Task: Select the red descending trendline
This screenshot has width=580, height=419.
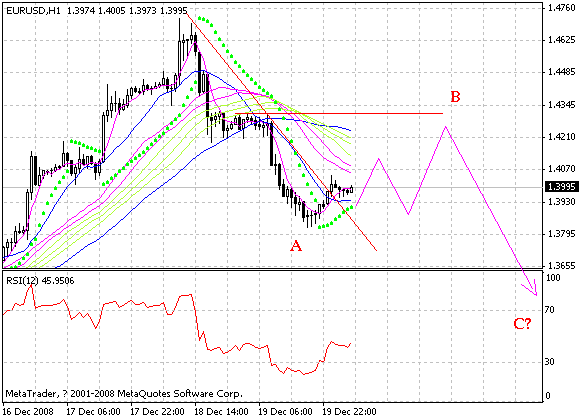Action: 281,131
